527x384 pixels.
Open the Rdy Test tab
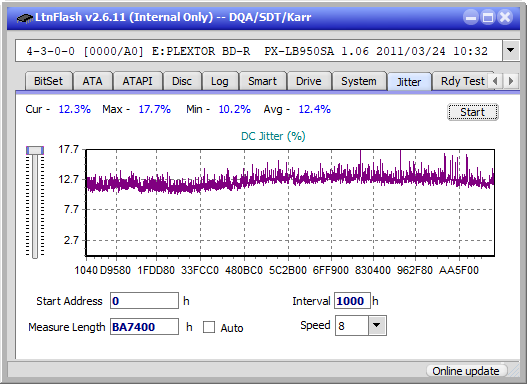tap(462, 81)
